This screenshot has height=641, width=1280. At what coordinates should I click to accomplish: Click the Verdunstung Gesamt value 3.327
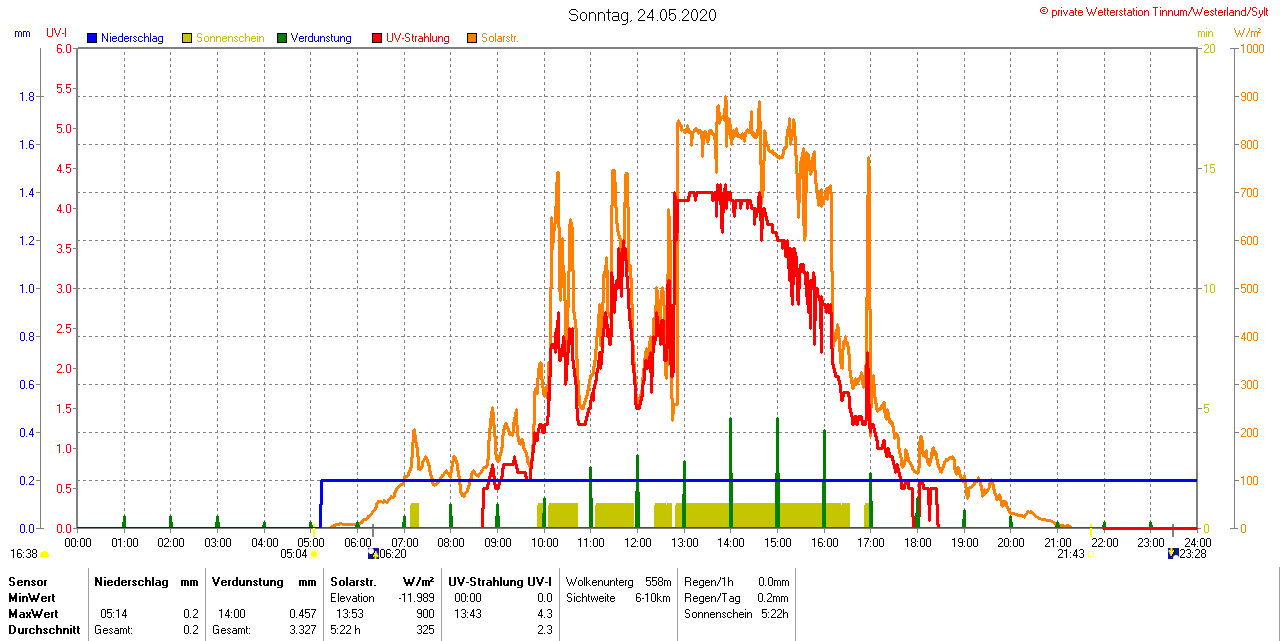click(x=301, y=630)
